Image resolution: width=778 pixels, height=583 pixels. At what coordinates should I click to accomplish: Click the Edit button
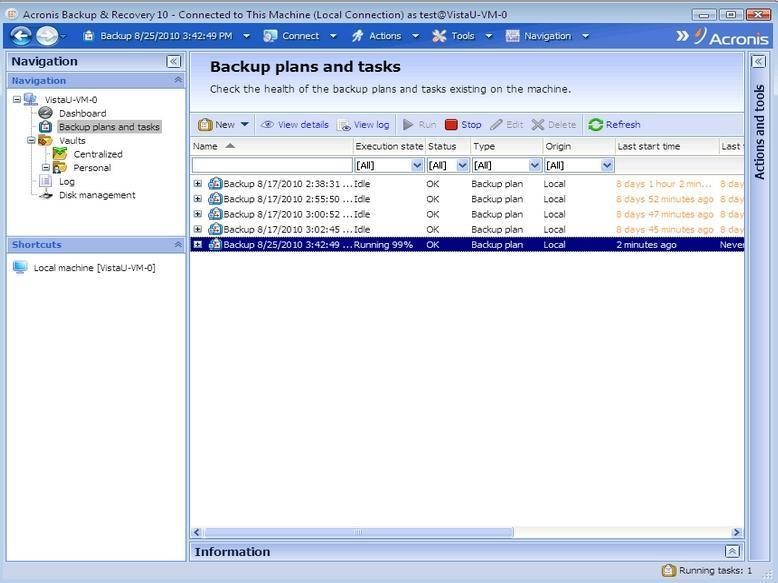(507, 125)
